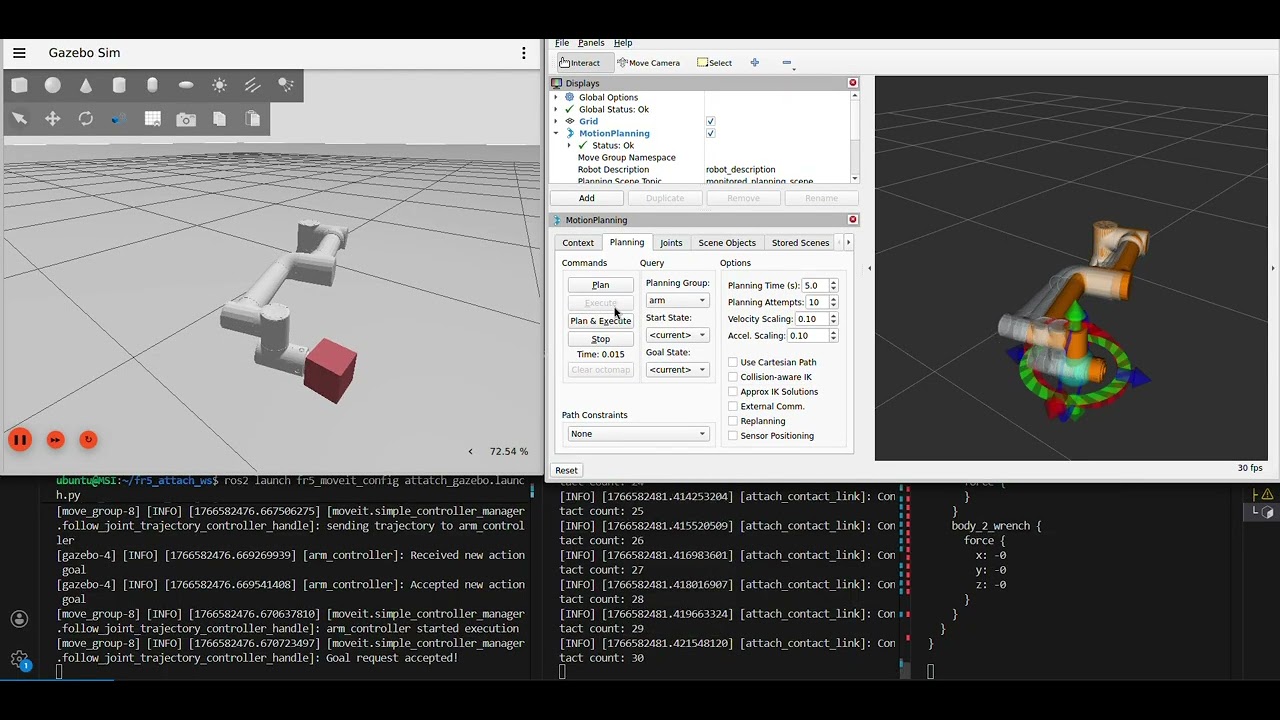Screen dimensions: 1280x720
Task: Insert an ellipsoid shape in Gazebo
Action: click(186, 86)
